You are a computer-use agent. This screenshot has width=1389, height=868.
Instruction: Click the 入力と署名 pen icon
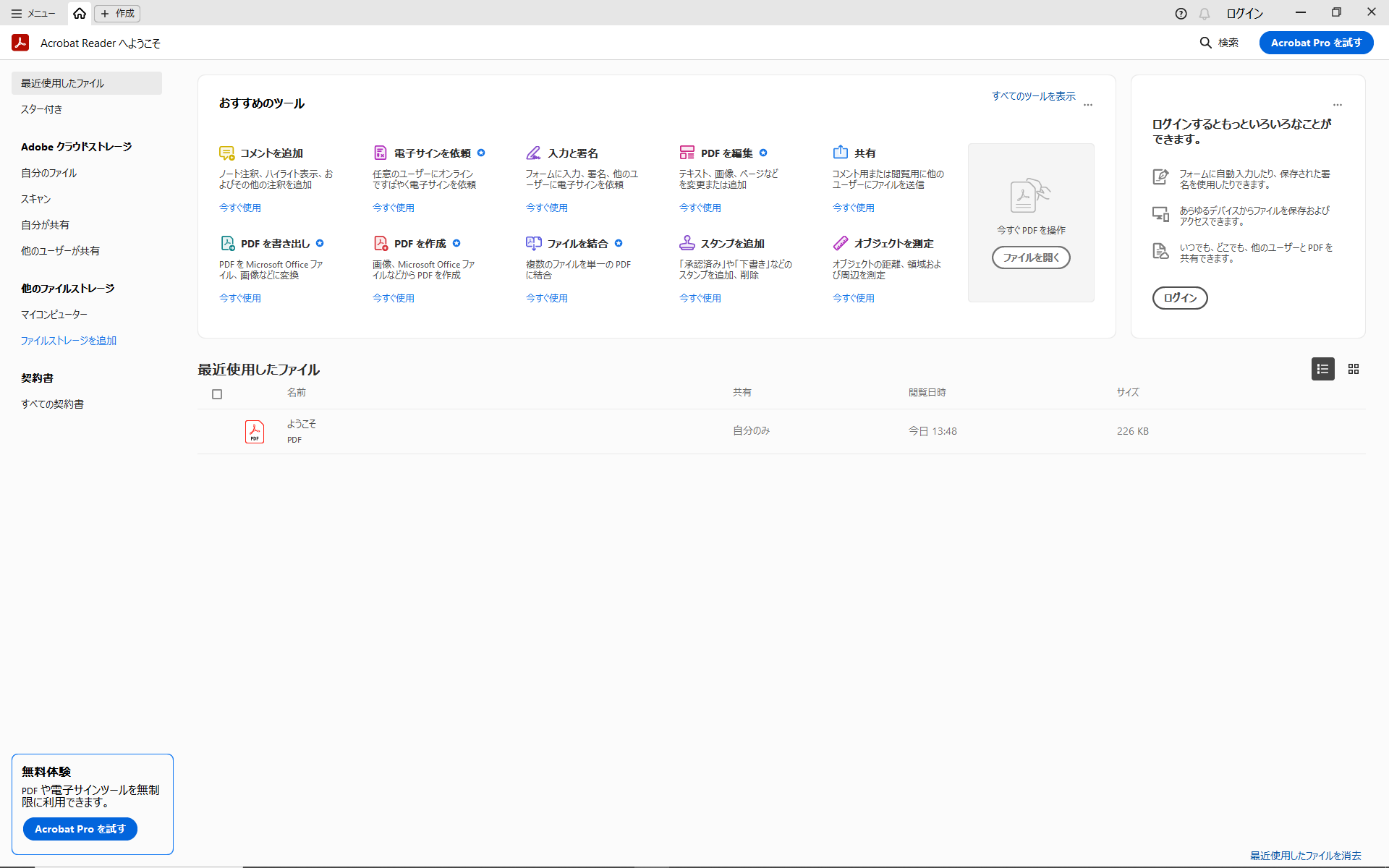pyautogui.click(x=533, y=153)
